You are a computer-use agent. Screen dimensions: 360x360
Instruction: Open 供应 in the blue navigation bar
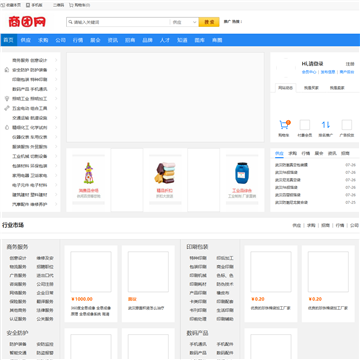pyautogui.click(x=26, y=40)
